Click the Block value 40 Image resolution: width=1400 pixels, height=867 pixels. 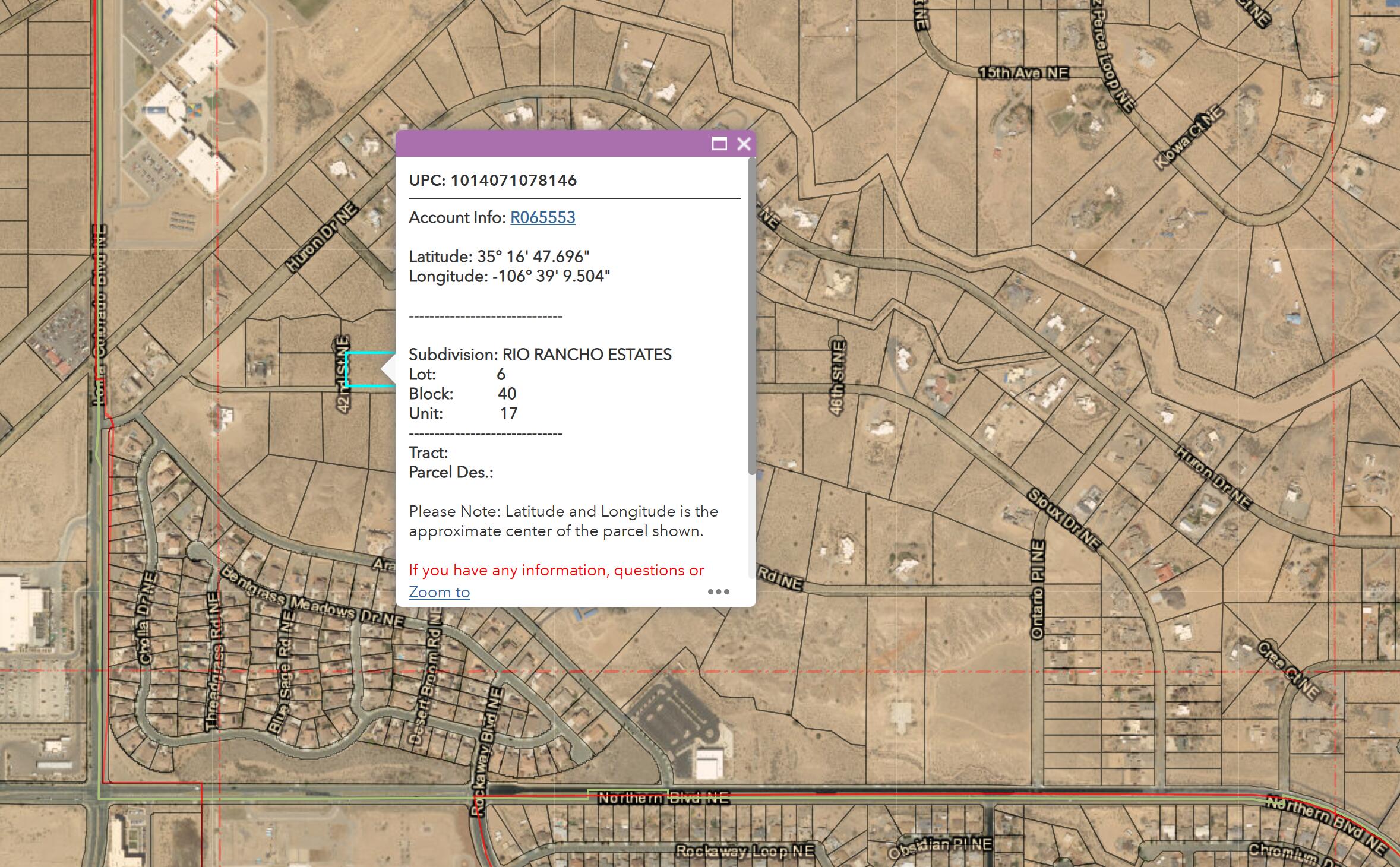(507, 394)
